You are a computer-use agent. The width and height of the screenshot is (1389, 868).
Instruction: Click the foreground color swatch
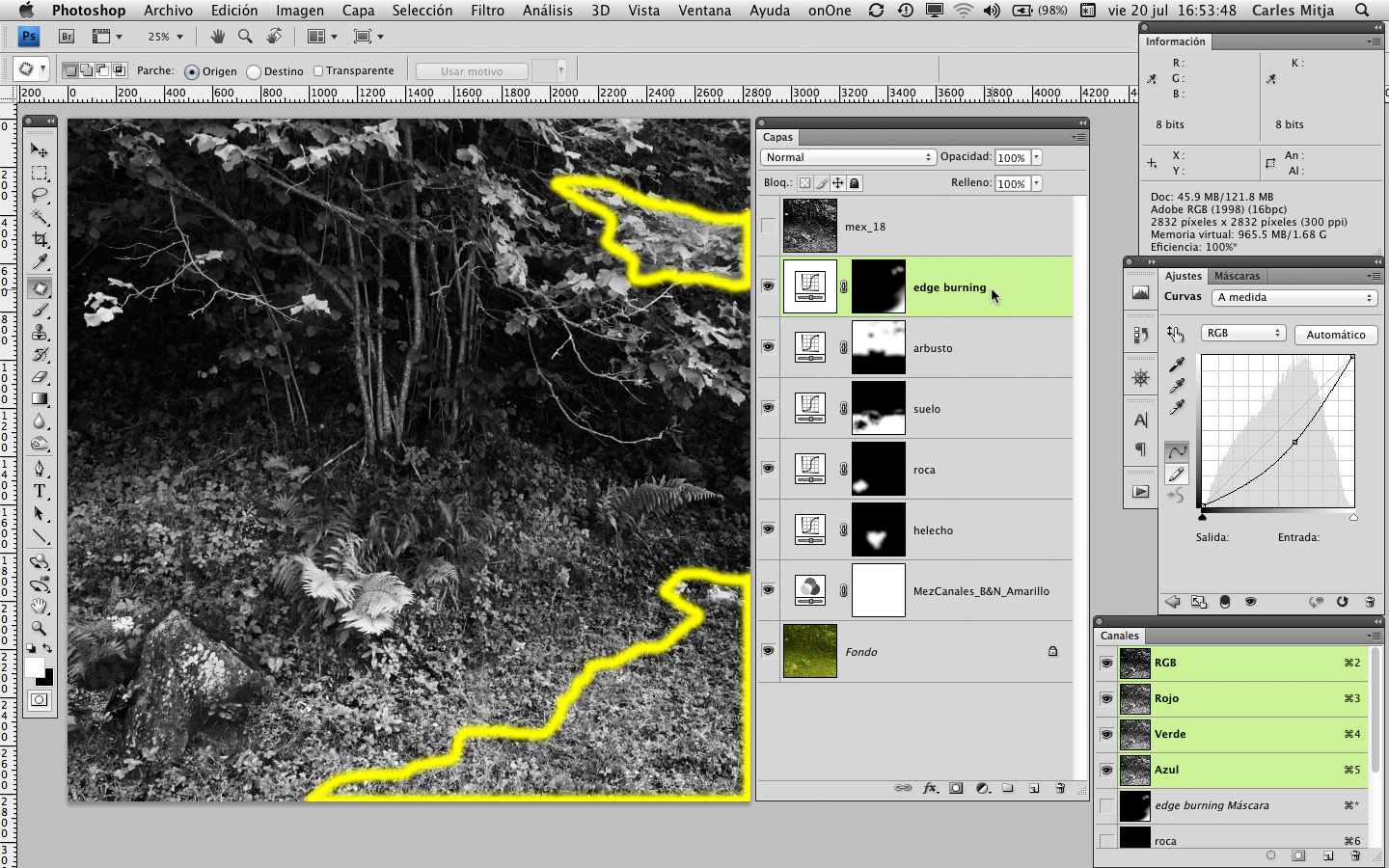(35, 668)
